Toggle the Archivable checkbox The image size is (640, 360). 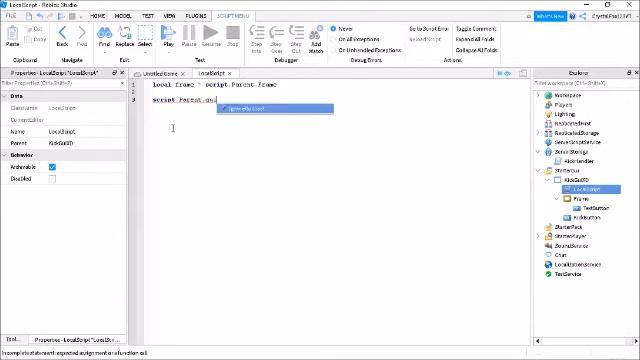coord(52,167)
